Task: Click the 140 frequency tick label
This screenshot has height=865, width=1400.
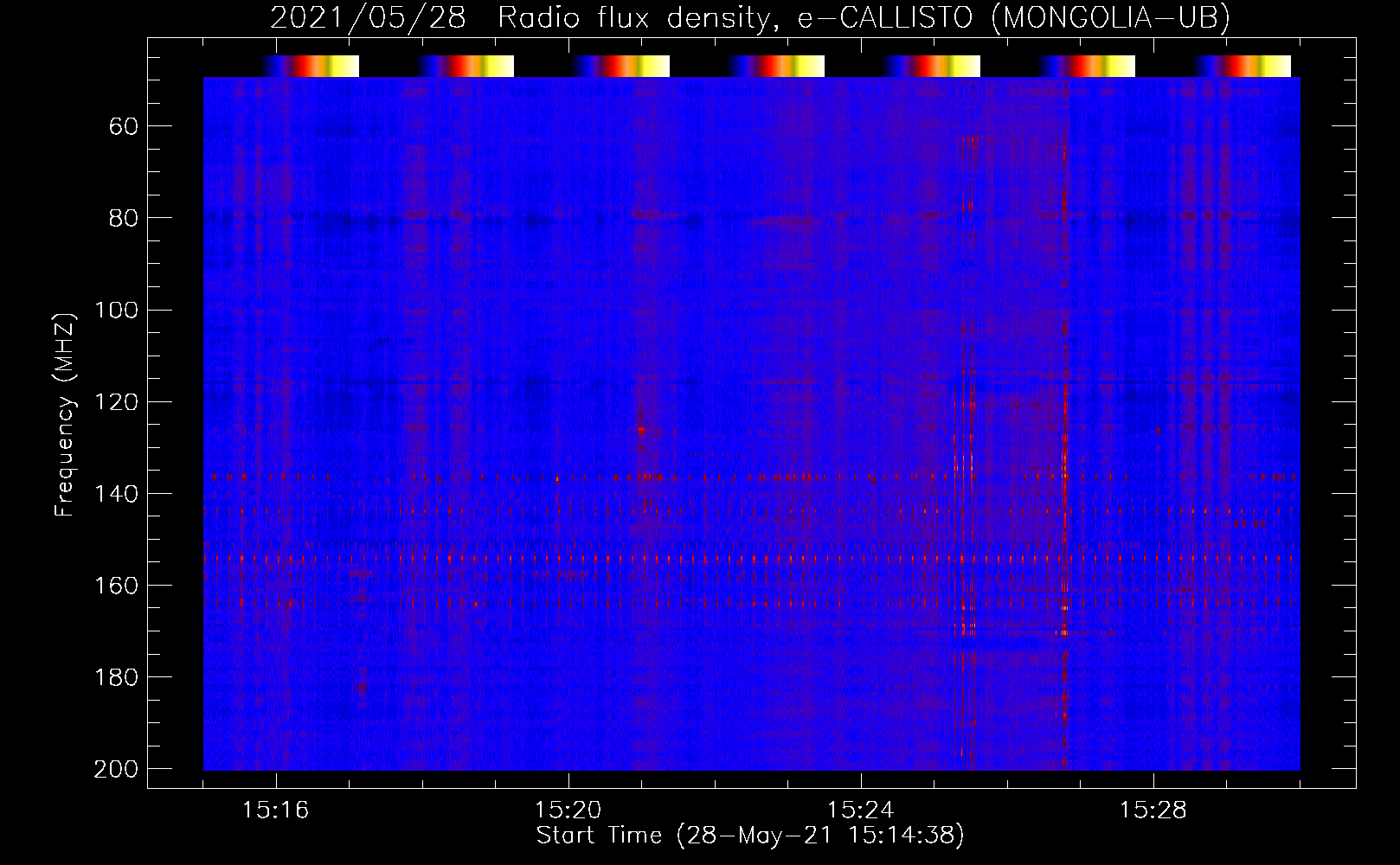Action: (x=116, y=493)
